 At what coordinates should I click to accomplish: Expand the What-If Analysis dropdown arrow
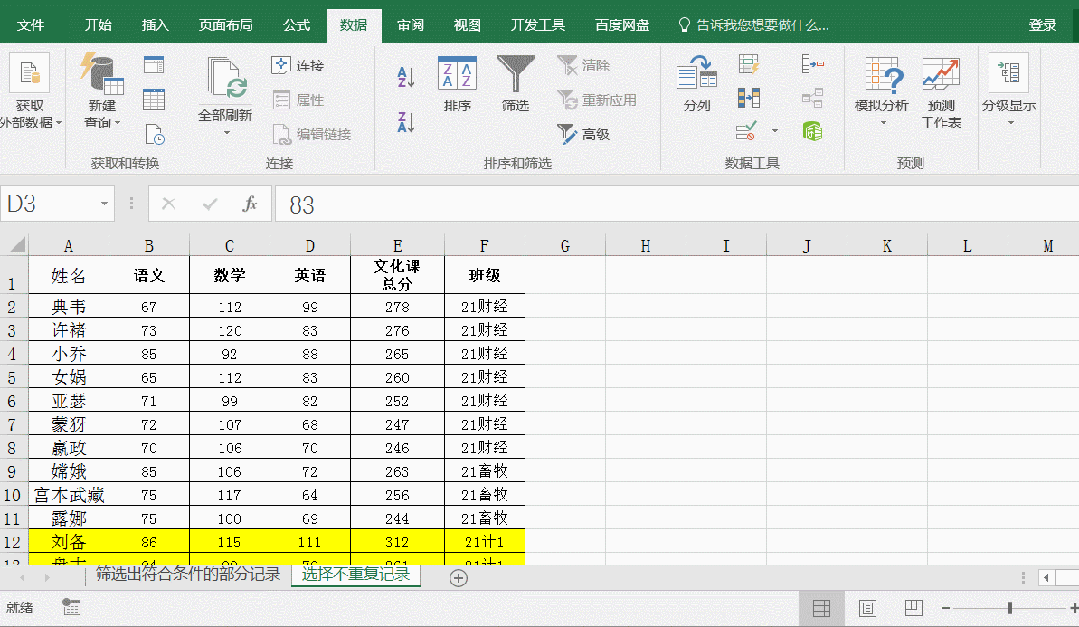pyautogui.click(x=884, y=123)
